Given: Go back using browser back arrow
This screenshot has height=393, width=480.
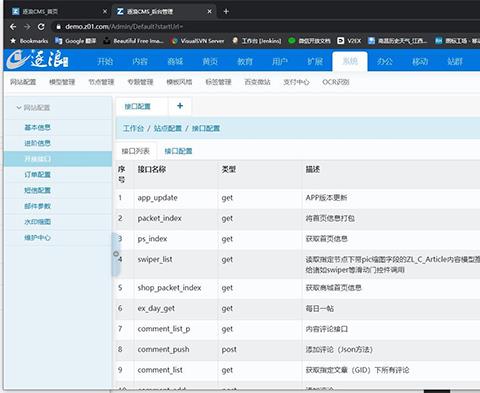Looking at the screenshot, I should pos(13,27).
